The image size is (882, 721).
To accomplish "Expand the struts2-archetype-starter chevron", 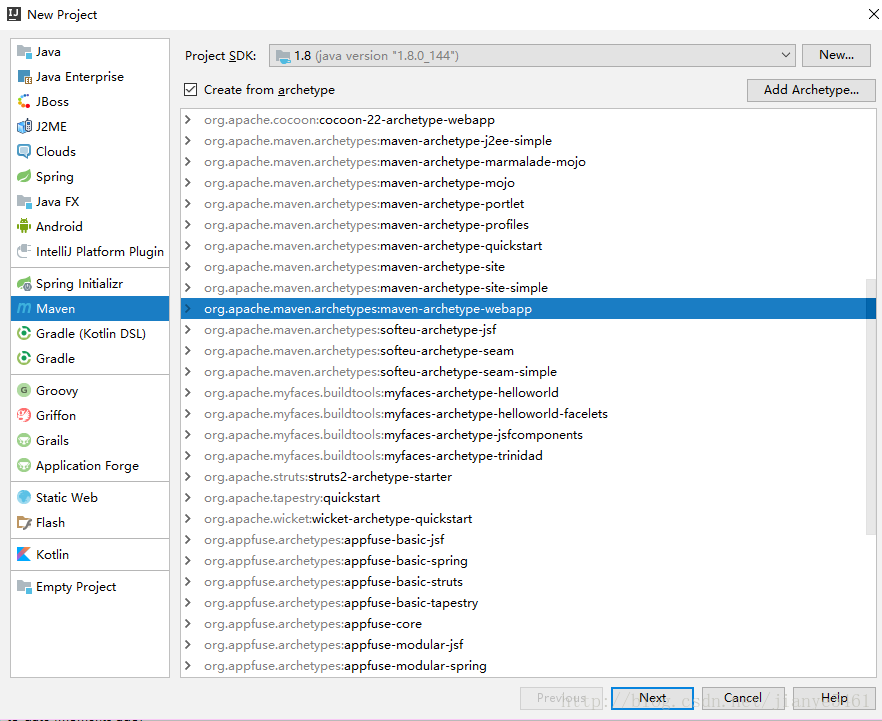I will [x=188, y=477].
